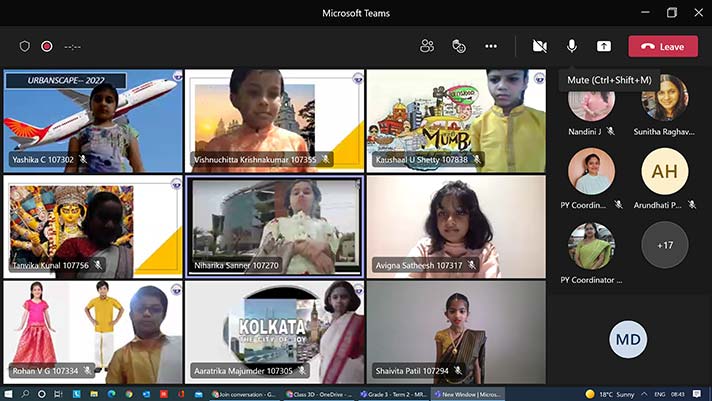
Task: Click the MD profile avatar
Action: click(x=628, y=339)
